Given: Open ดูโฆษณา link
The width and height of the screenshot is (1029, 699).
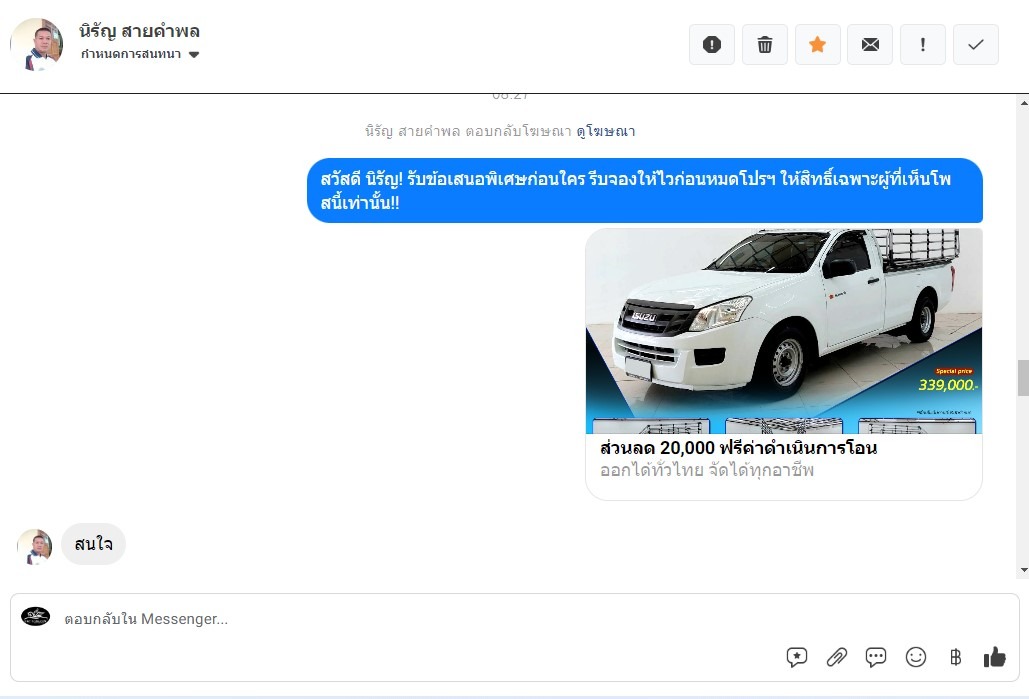Looking at the screenshot, I should coord(606,131).
